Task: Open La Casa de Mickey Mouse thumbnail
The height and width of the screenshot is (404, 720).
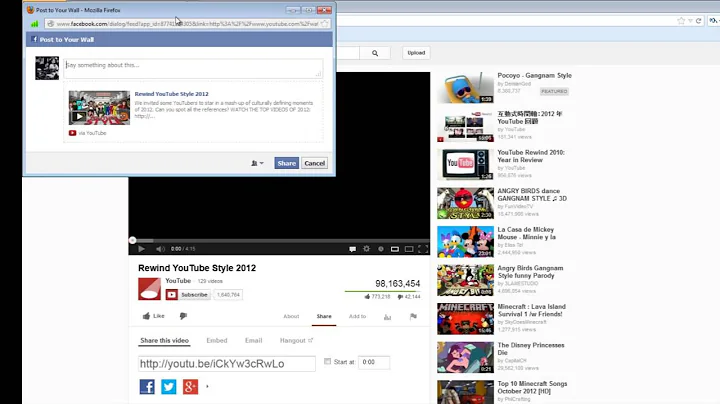Action: pos(466,242)
